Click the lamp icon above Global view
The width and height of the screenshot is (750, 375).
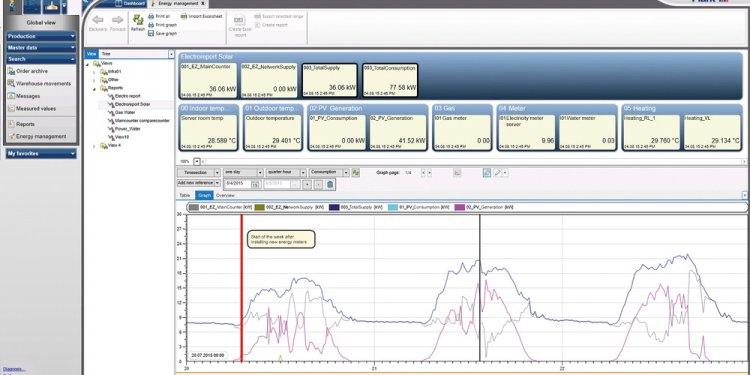pos(51,6)
